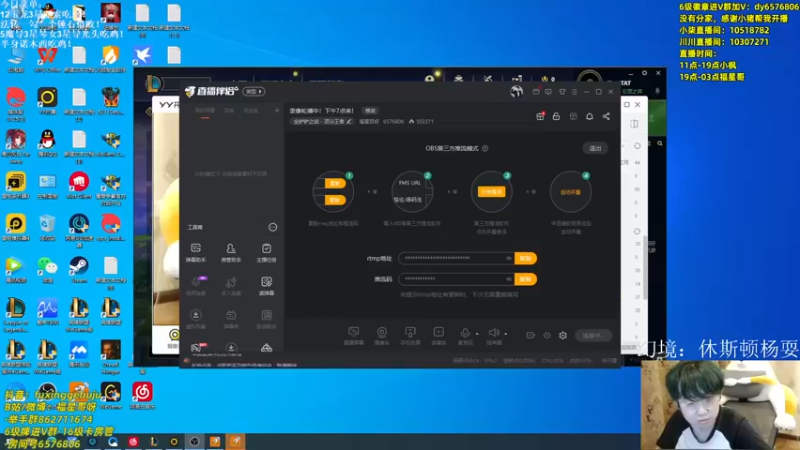Screen dimensions: 800x450
Task: Click the padlock icon in header
Action: 556,116
